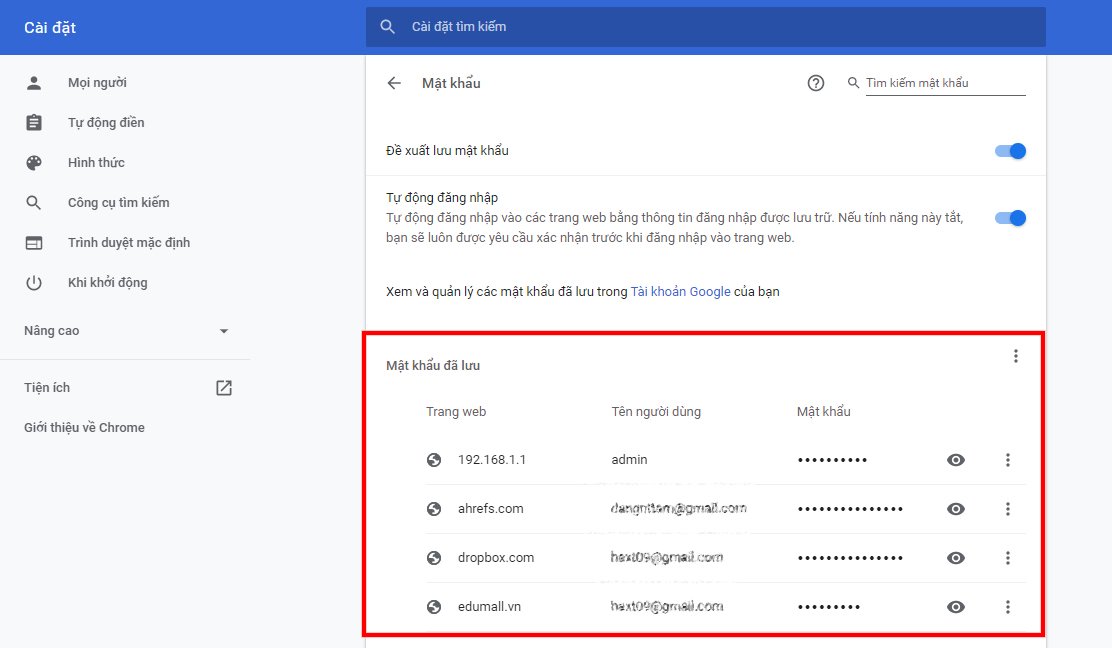Open Tự động điền settings section
Screen dimensions: 1112x648
[106, 123]
